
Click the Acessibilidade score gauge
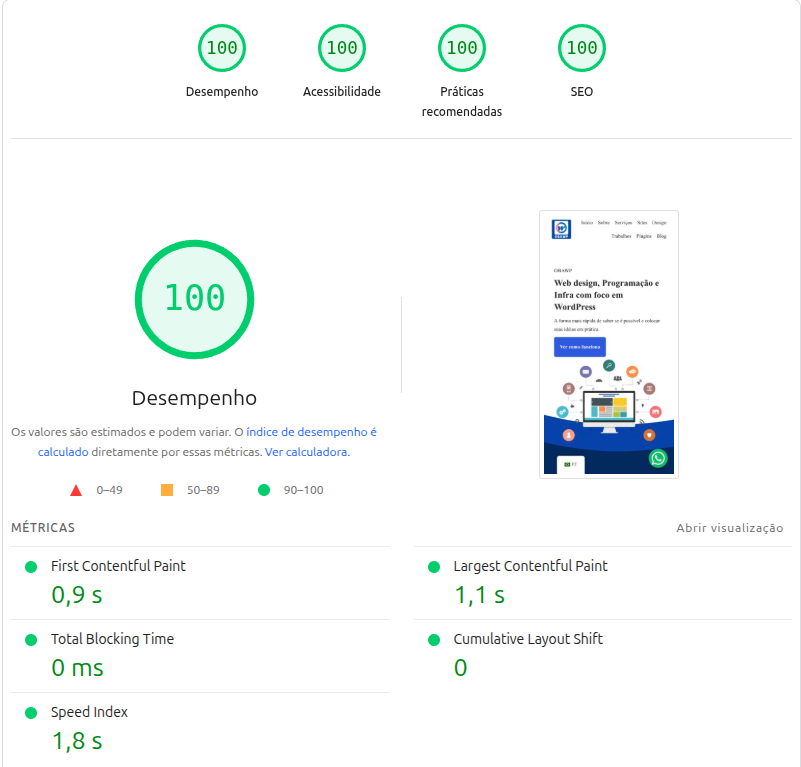[342, 48]
